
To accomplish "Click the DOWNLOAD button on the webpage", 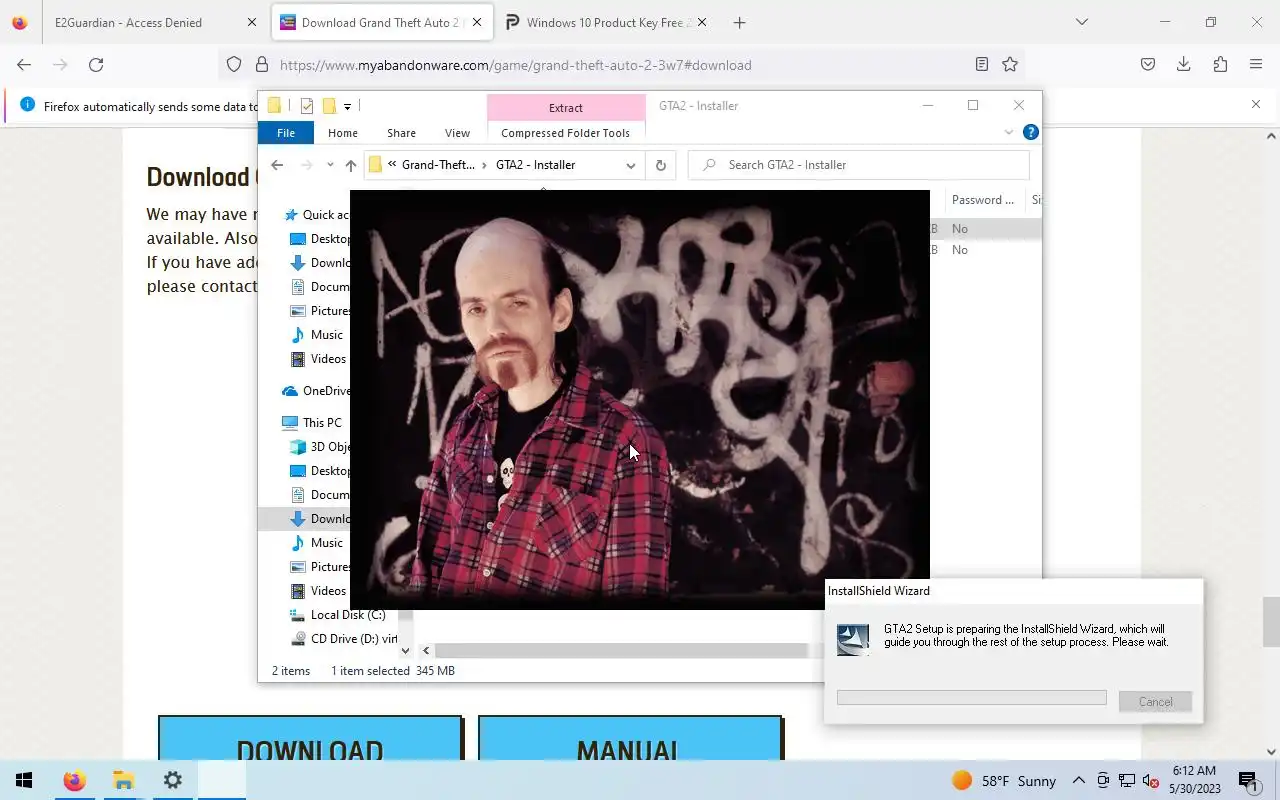I will pos(310,739).
